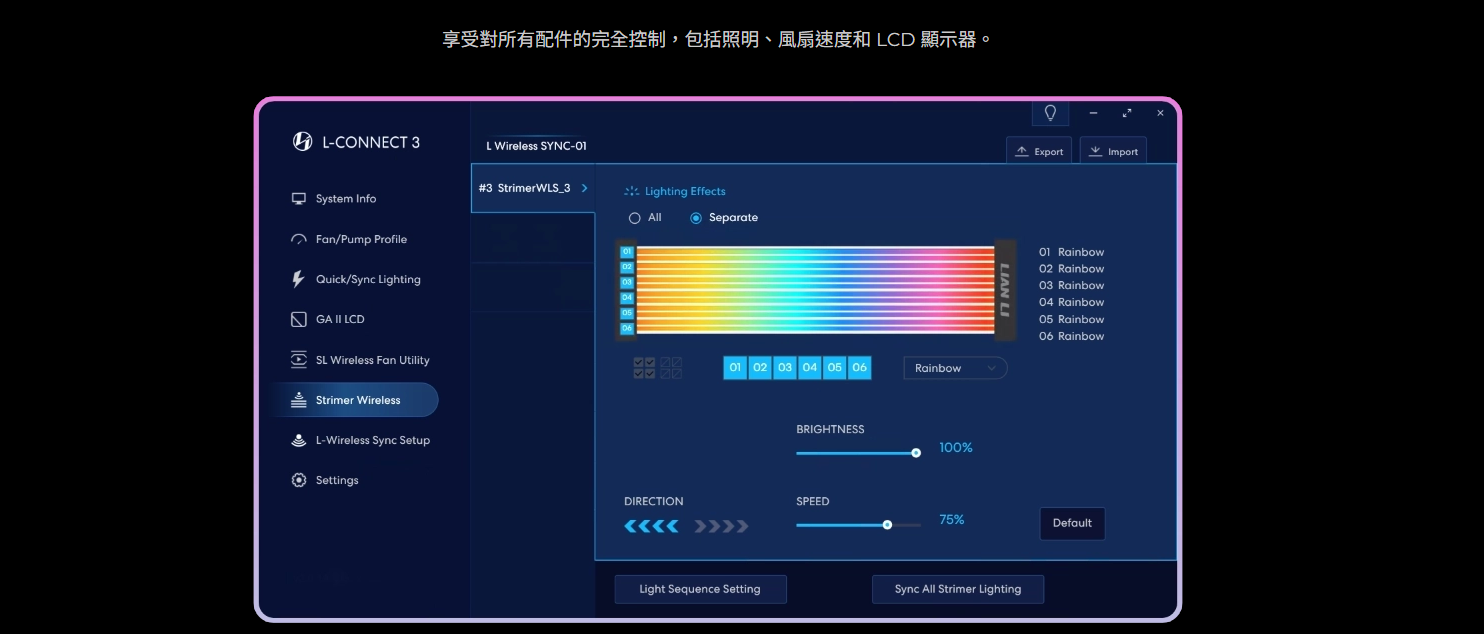Click the Brightness slider handle
Image resolution: width=1484 pixels, height=634 pixels.
(916, 453)
